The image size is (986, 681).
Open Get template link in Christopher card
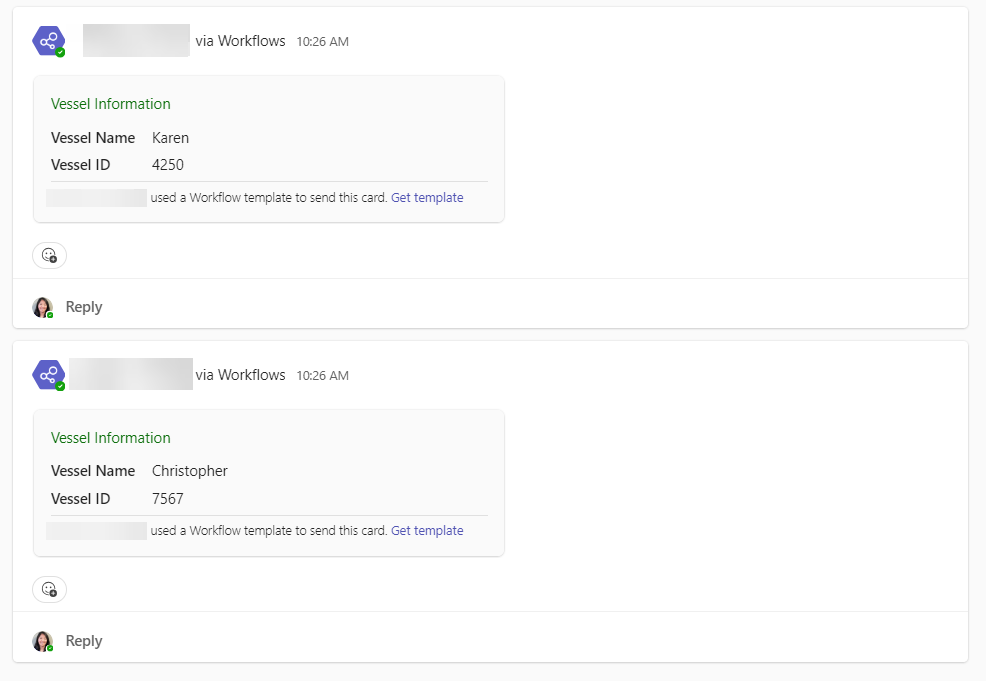click(427, 531)
